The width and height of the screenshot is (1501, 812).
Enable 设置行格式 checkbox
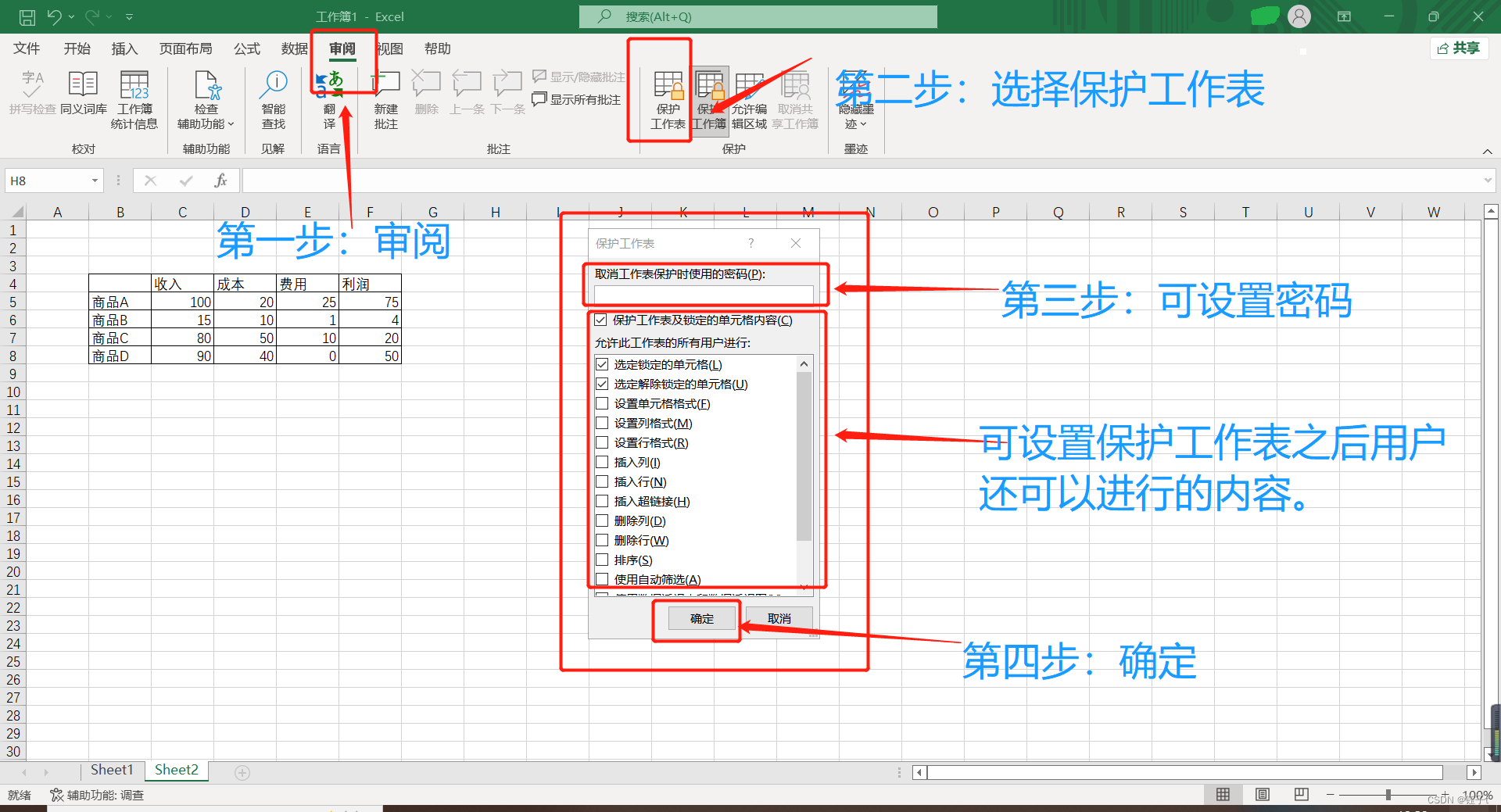click(602, 442)
